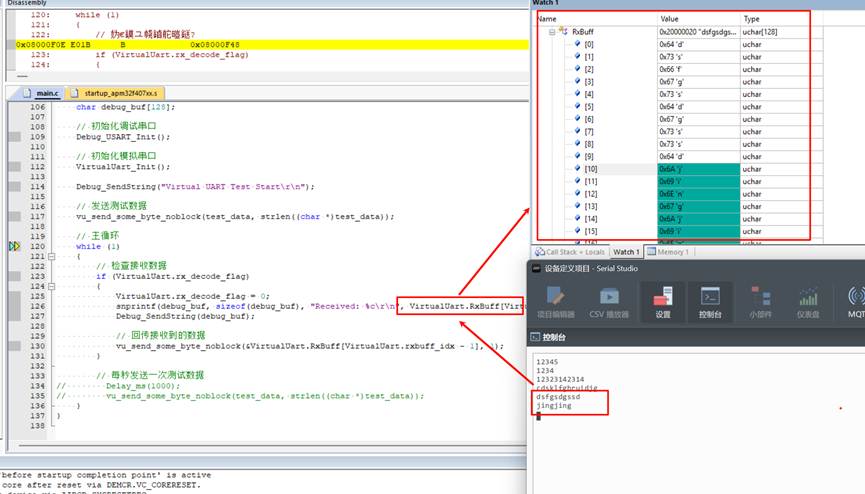Select RxBuff element [15] row

679,231
